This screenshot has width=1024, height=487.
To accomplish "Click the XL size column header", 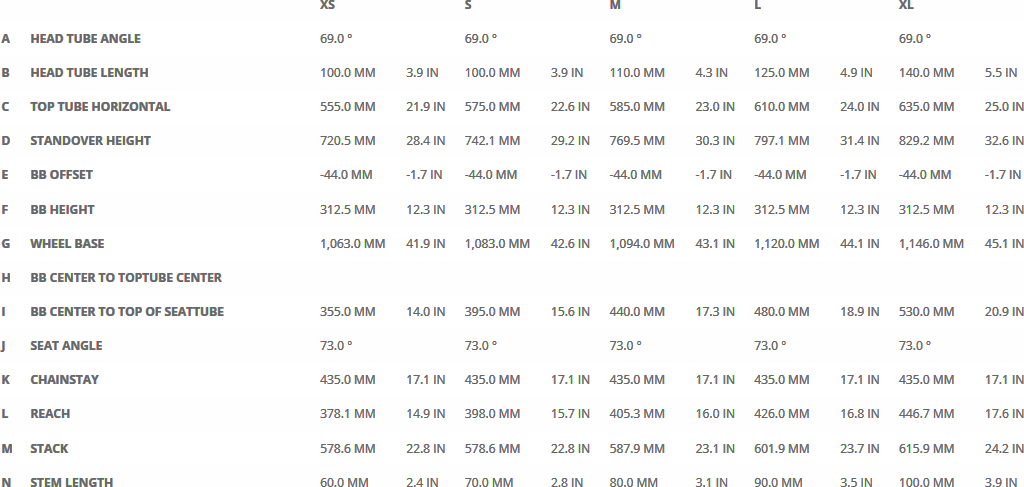I will click(x=906, y=5).
